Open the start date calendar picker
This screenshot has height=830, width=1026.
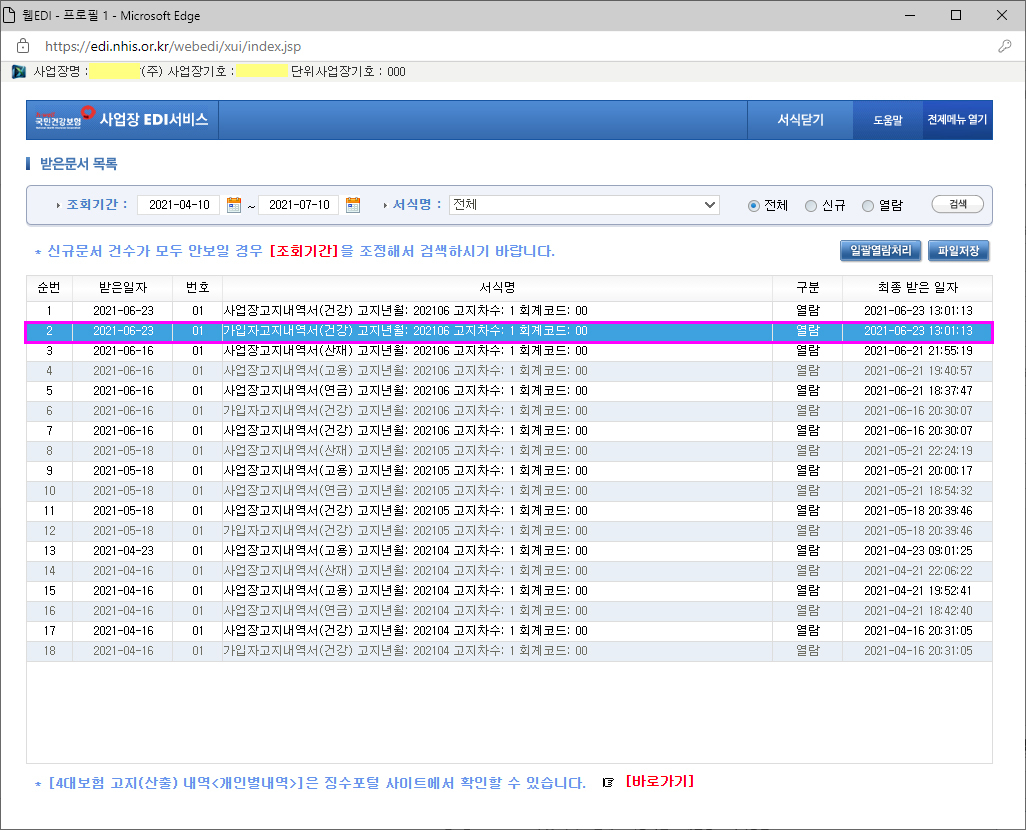(234, 205)
